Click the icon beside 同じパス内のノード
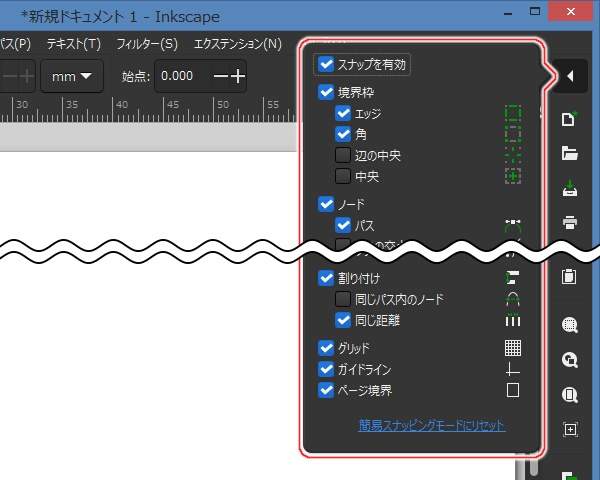The width and height of the screenshot is (600, 480). point(513,299)
